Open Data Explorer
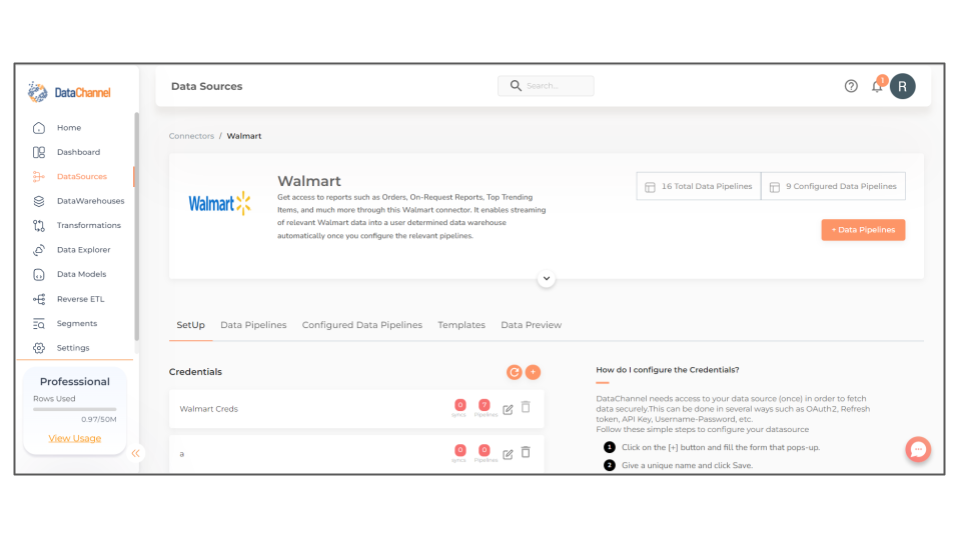 [83, 250]
